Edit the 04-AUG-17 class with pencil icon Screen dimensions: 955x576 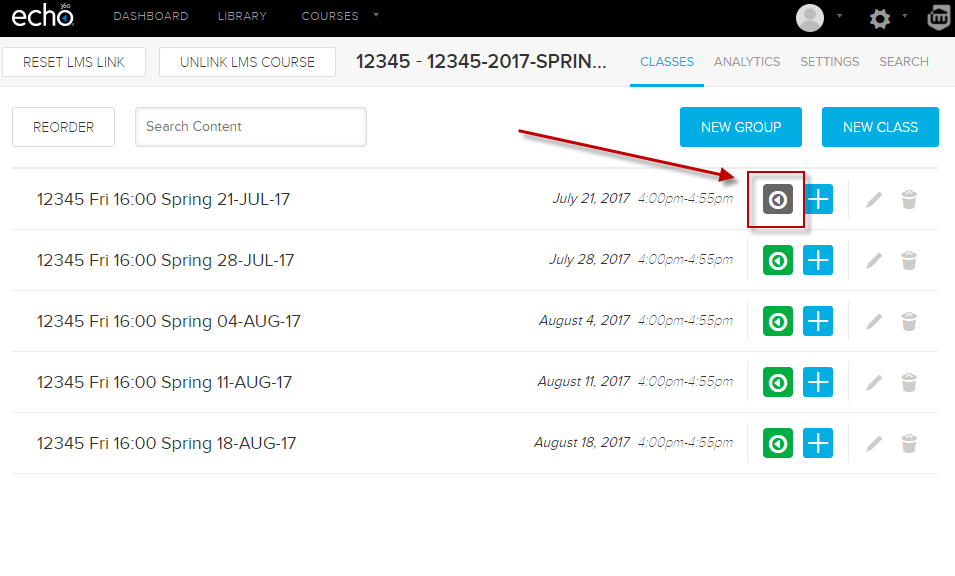coord(874,322)
